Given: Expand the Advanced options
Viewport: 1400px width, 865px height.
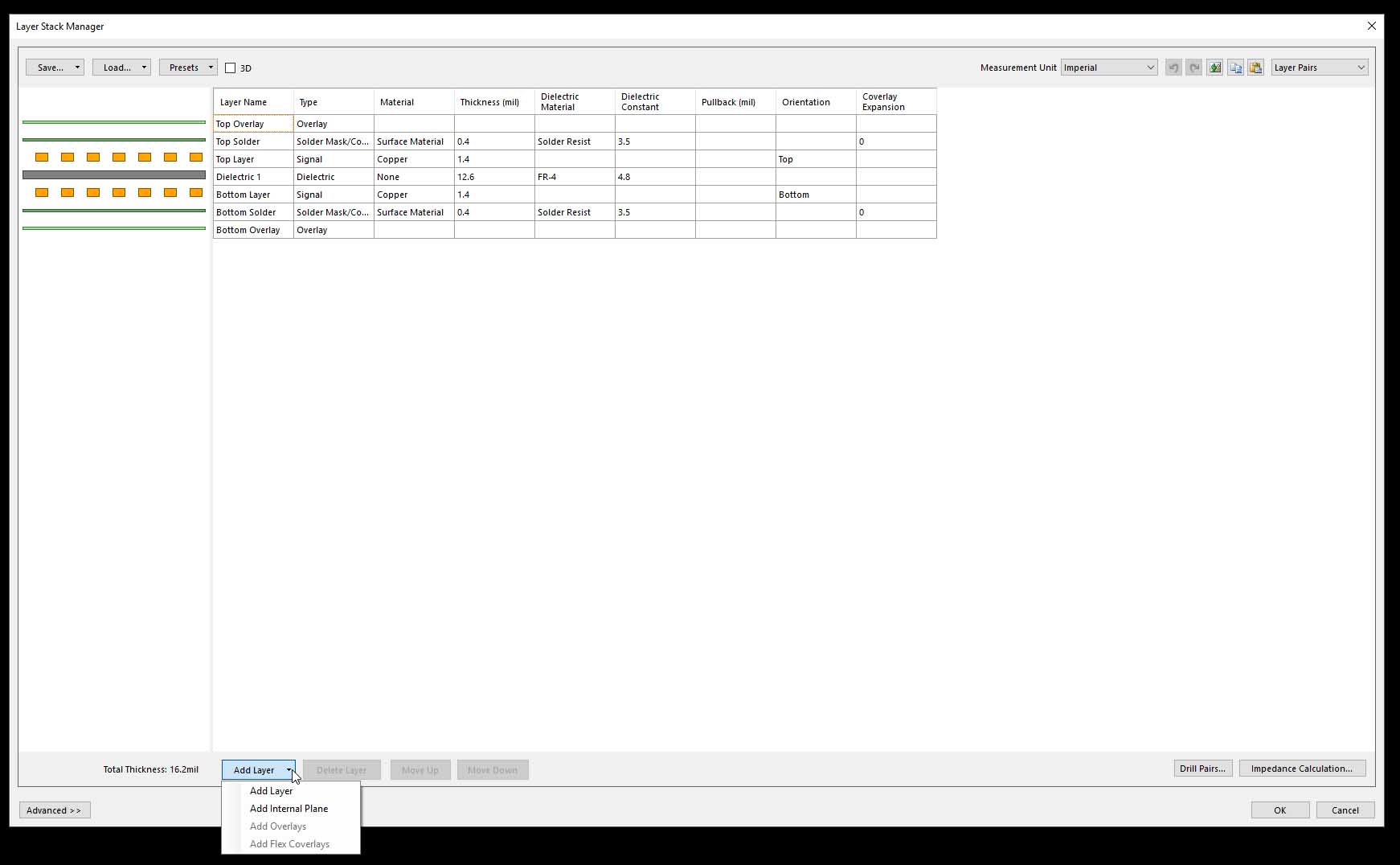Looking at the screenshot, I should [x=54, y=810].
